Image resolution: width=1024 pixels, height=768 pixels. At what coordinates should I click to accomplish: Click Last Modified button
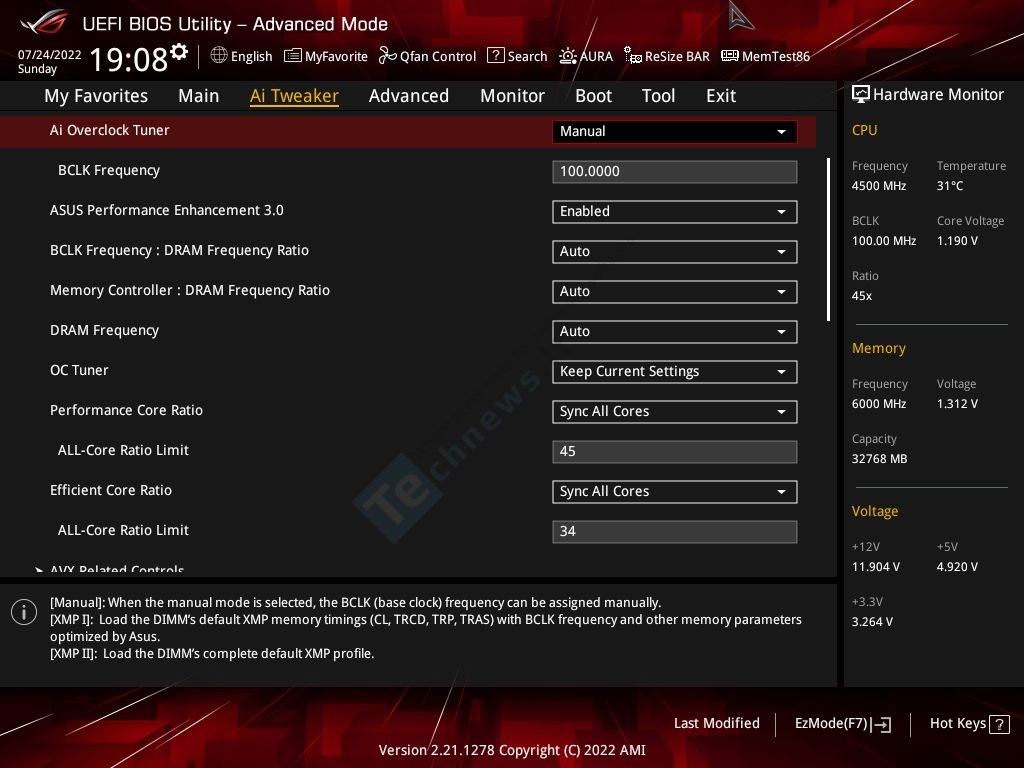[716, 724]
